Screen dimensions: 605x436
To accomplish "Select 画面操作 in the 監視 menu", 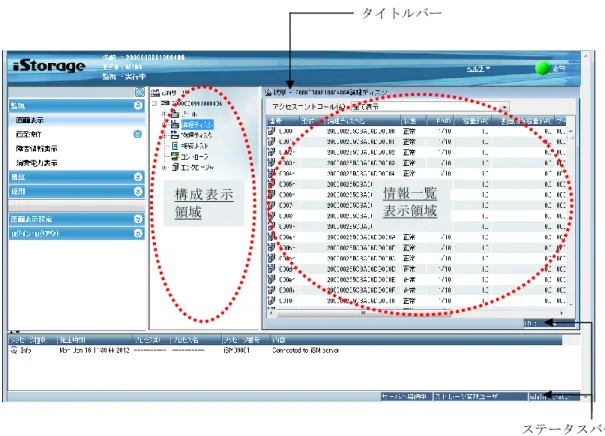I will point(28,134).
